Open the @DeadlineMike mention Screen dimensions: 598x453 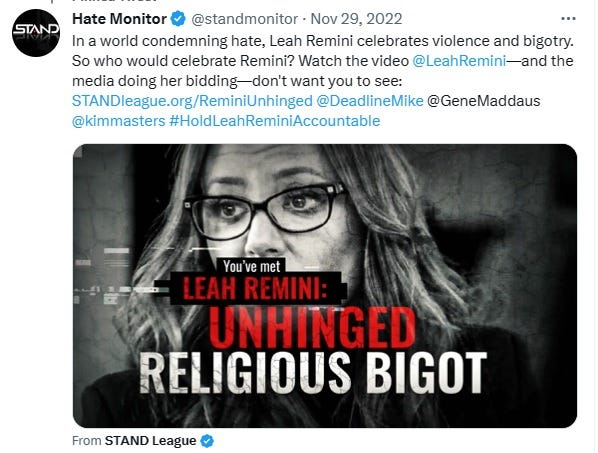click(370, 101)
